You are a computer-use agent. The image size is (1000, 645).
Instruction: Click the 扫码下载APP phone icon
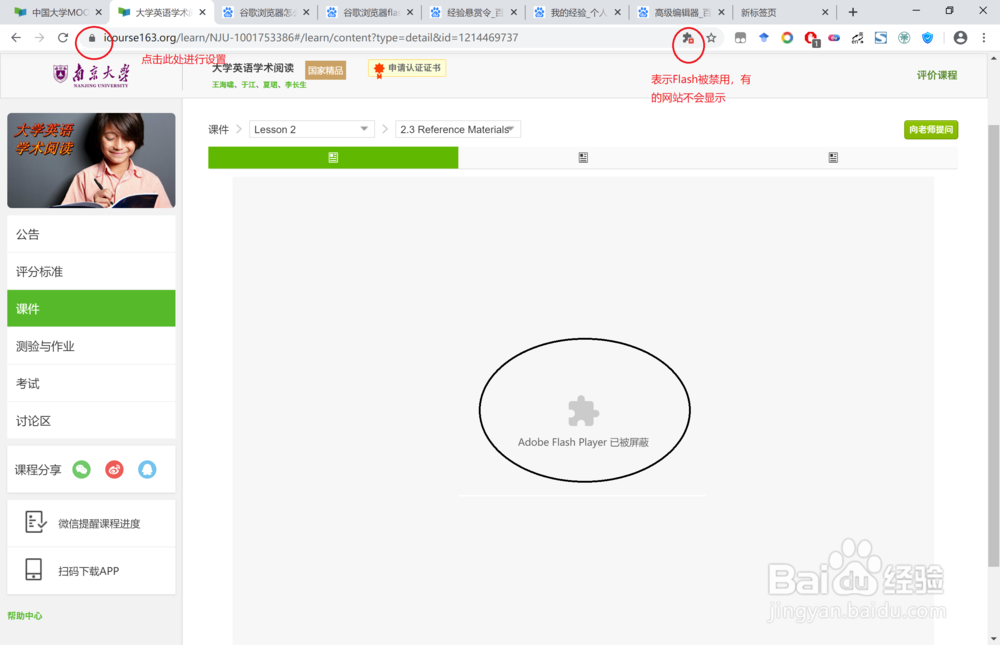34,570
